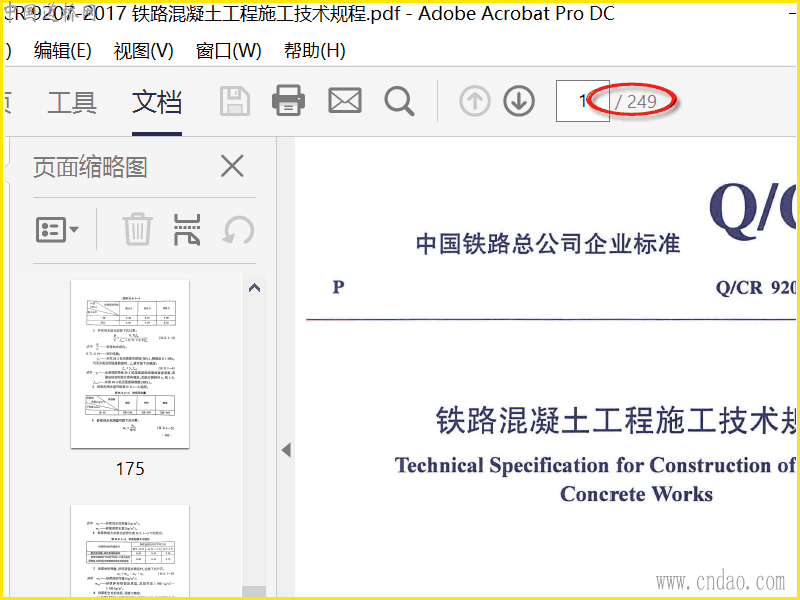Click the save file floppy icon
The height and width of the screenshot is (600, 800).
(235, 101)
